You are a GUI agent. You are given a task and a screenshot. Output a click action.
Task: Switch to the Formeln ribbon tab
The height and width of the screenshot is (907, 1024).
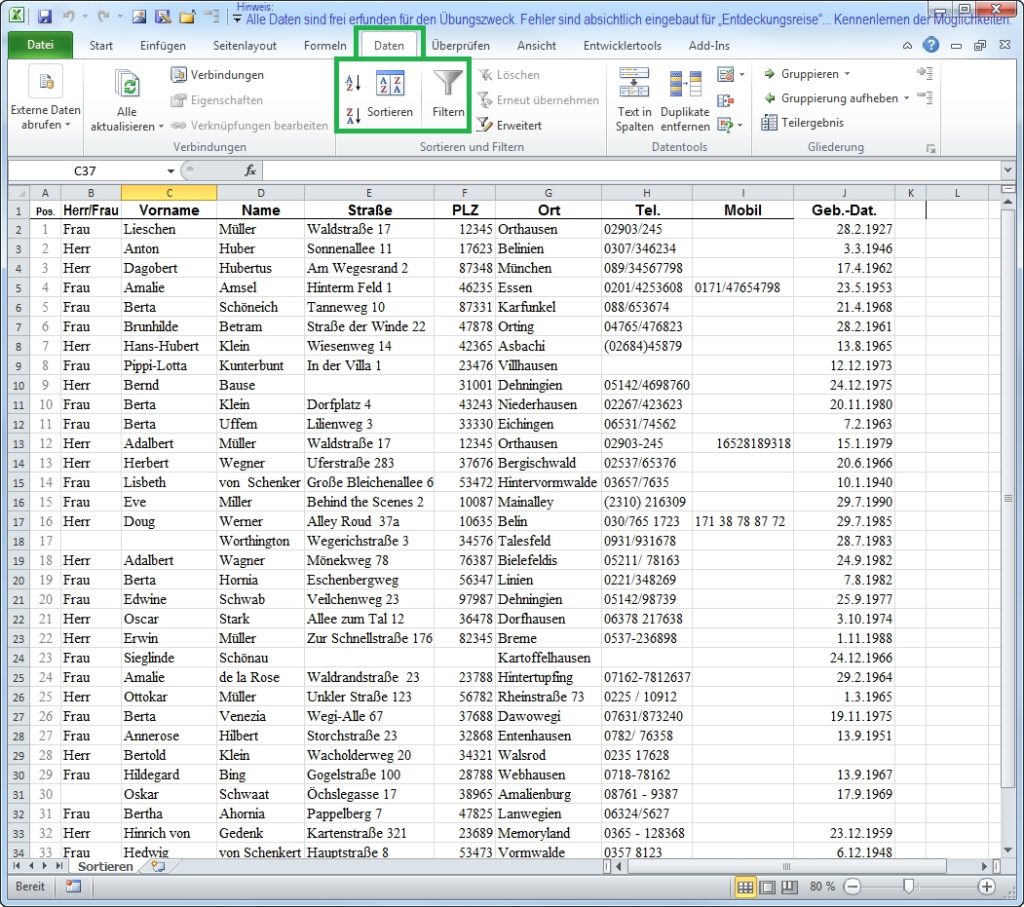(325, 45)
